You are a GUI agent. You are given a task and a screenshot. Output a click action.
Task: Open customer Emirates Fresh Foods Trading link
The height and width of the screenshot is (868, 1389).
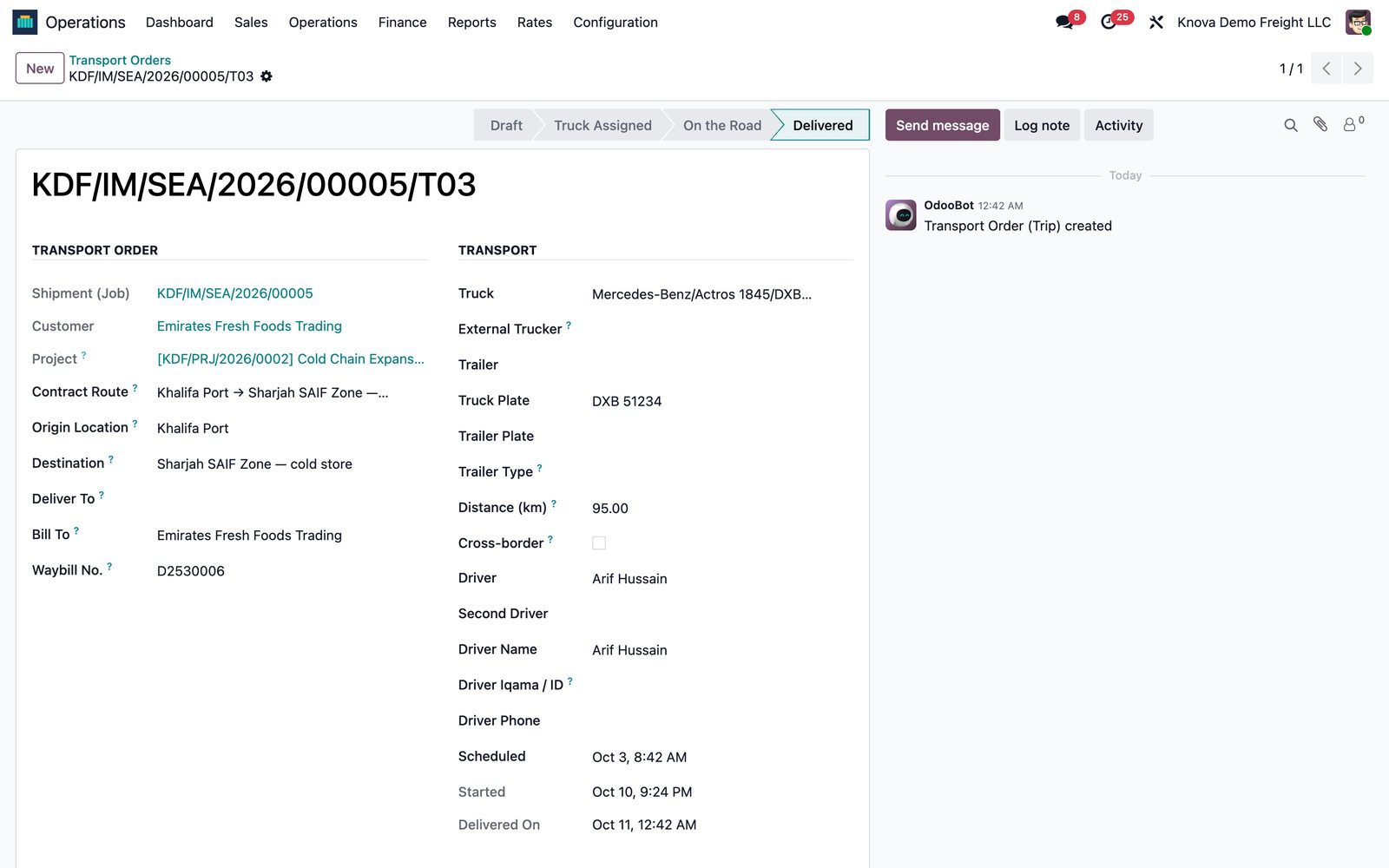[249, 326]
